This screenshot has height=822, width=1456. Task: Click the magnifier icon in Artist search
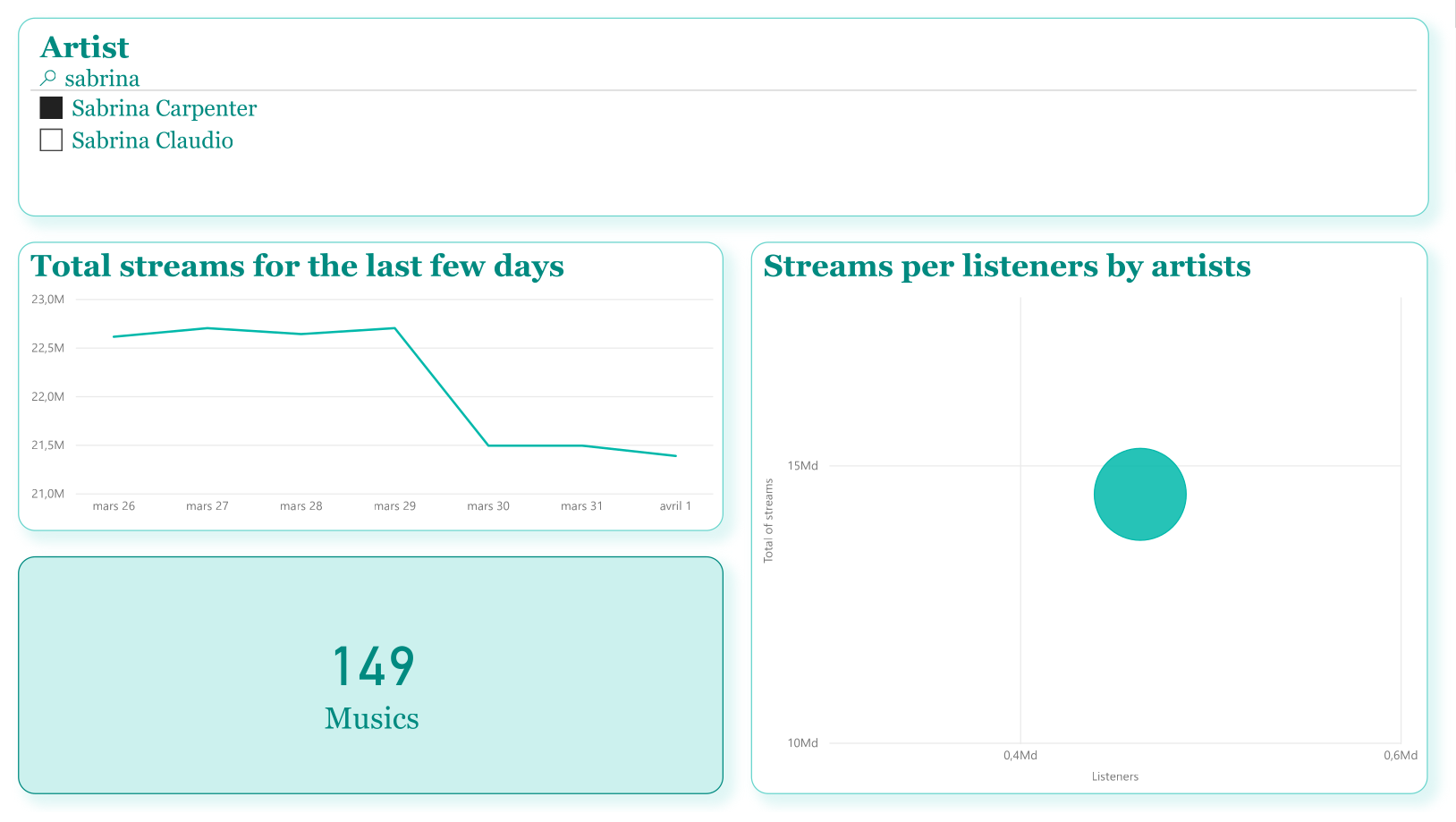pos(48,79)
